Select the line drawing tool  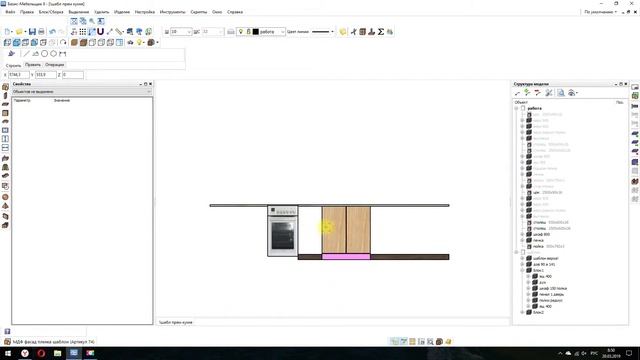click(27, 53)
